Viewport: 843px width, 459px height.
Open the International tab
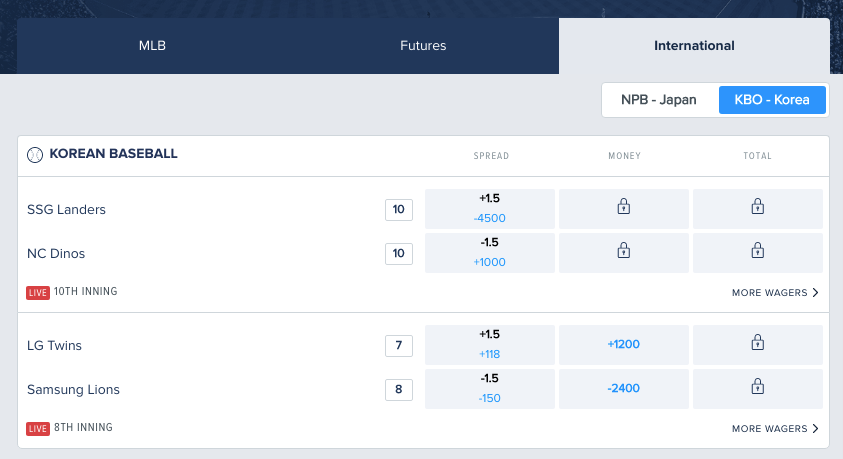(x=694, y=46)
